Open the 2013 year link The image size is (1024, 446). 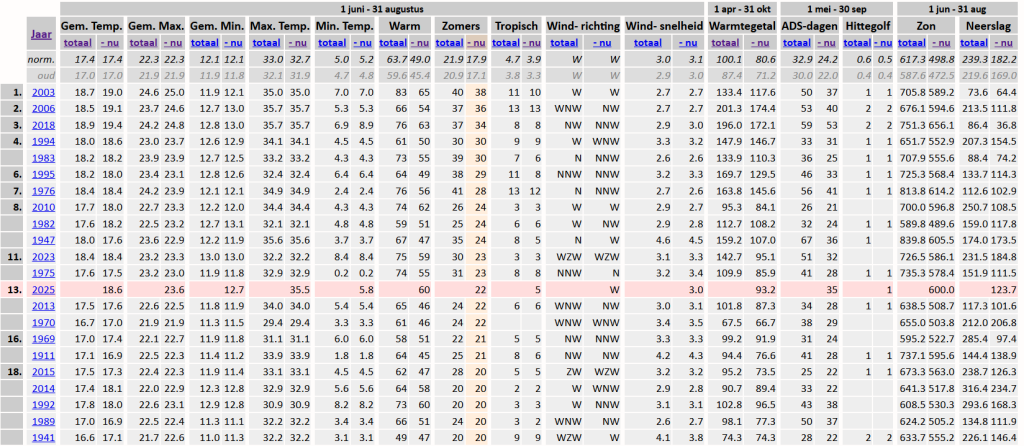click(44, 306)
